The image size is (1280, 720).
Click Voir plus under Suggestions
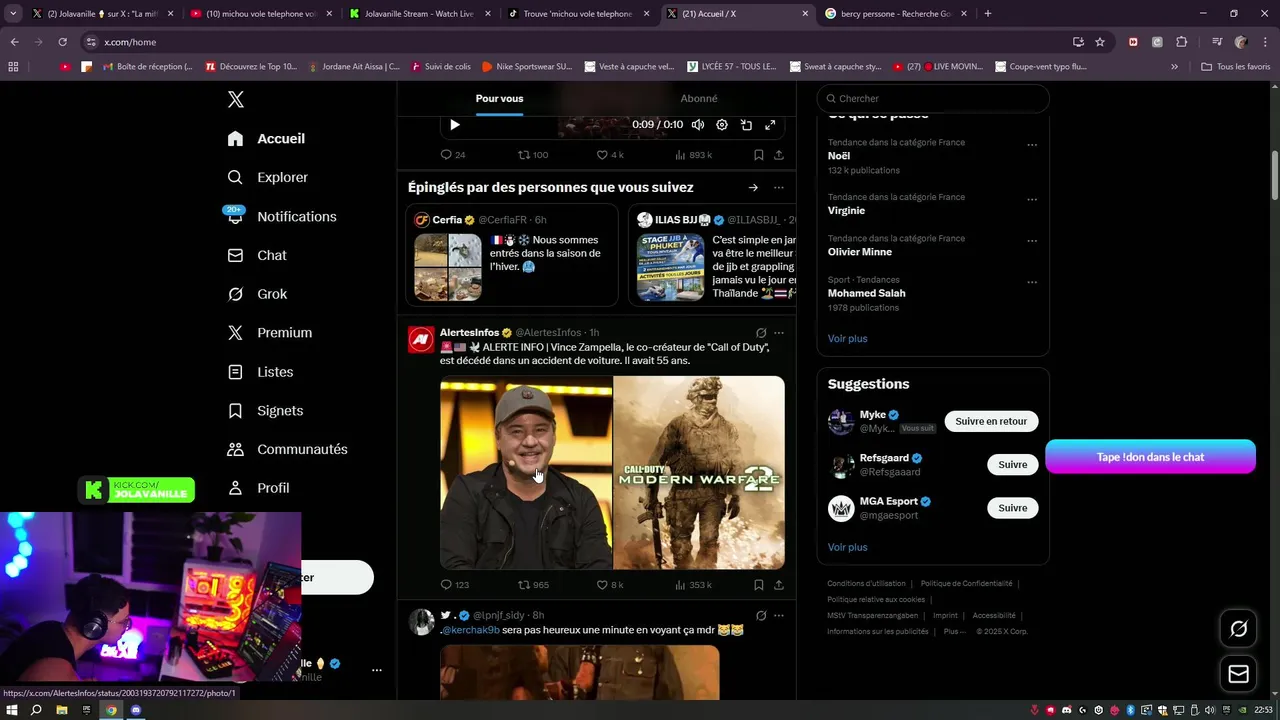(848, 547)
